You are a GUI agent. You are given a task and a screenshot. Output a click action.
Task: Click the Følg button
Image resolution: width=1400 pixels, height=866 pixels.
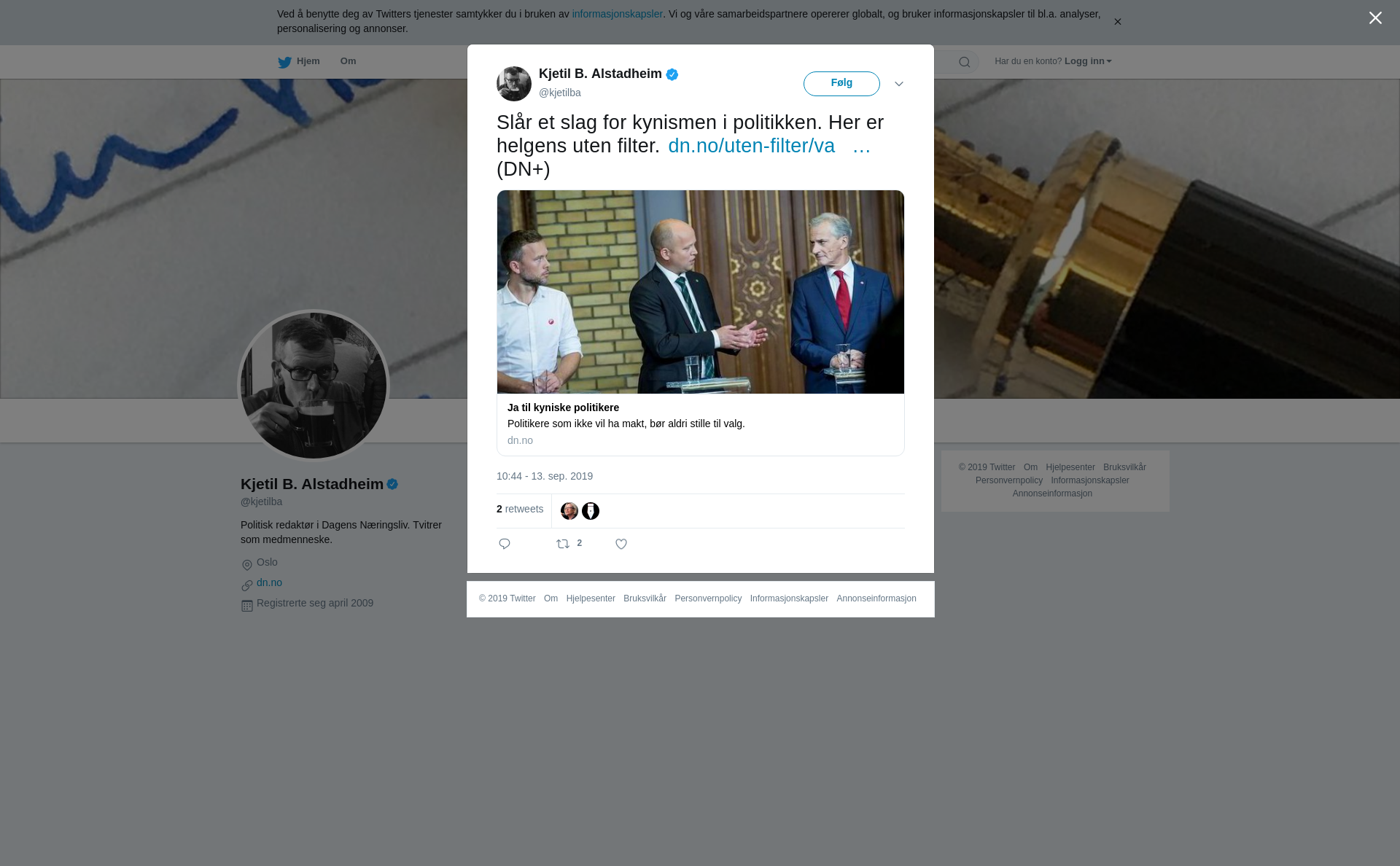pos(841,84)
